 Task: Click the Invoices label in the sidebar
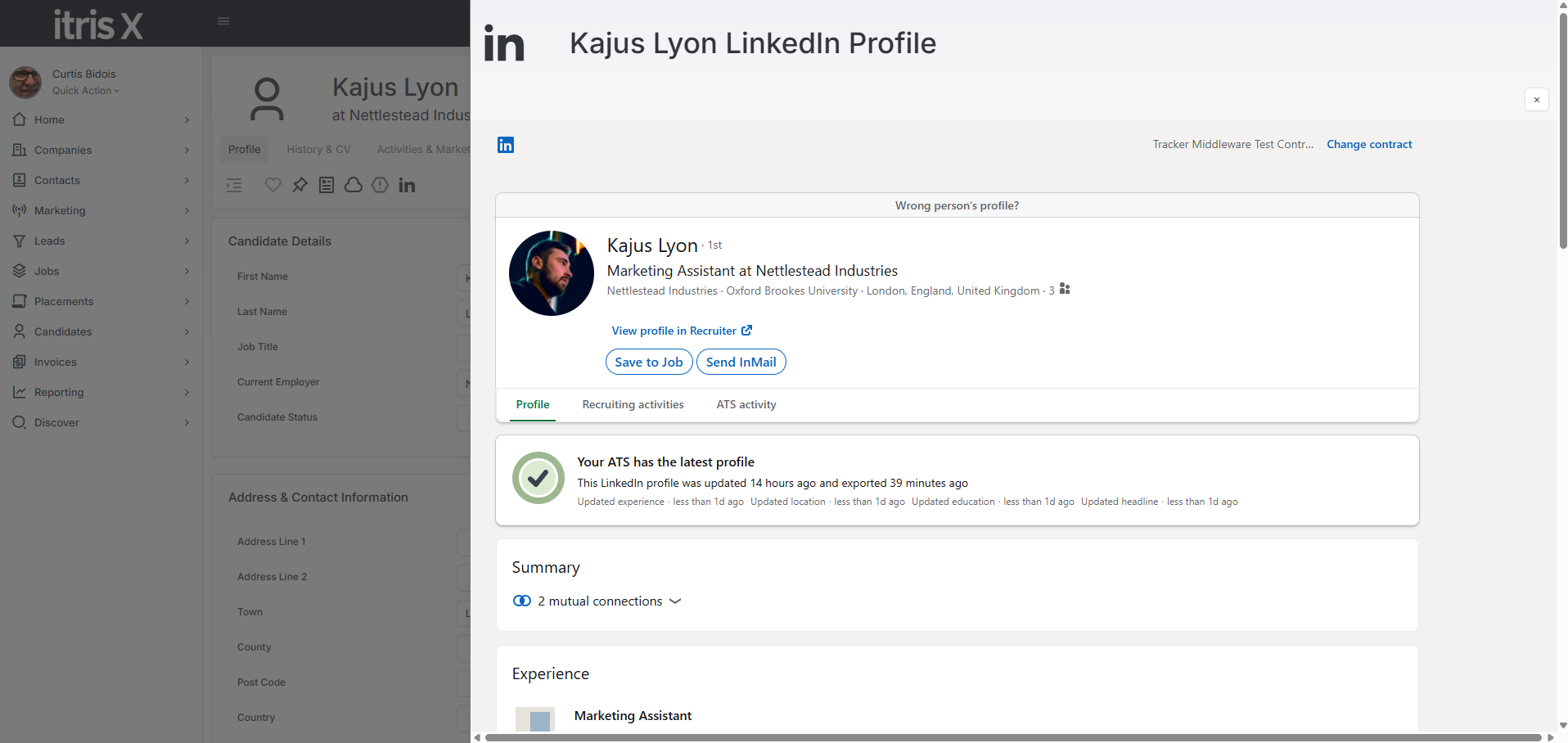[x=56, y=362]
